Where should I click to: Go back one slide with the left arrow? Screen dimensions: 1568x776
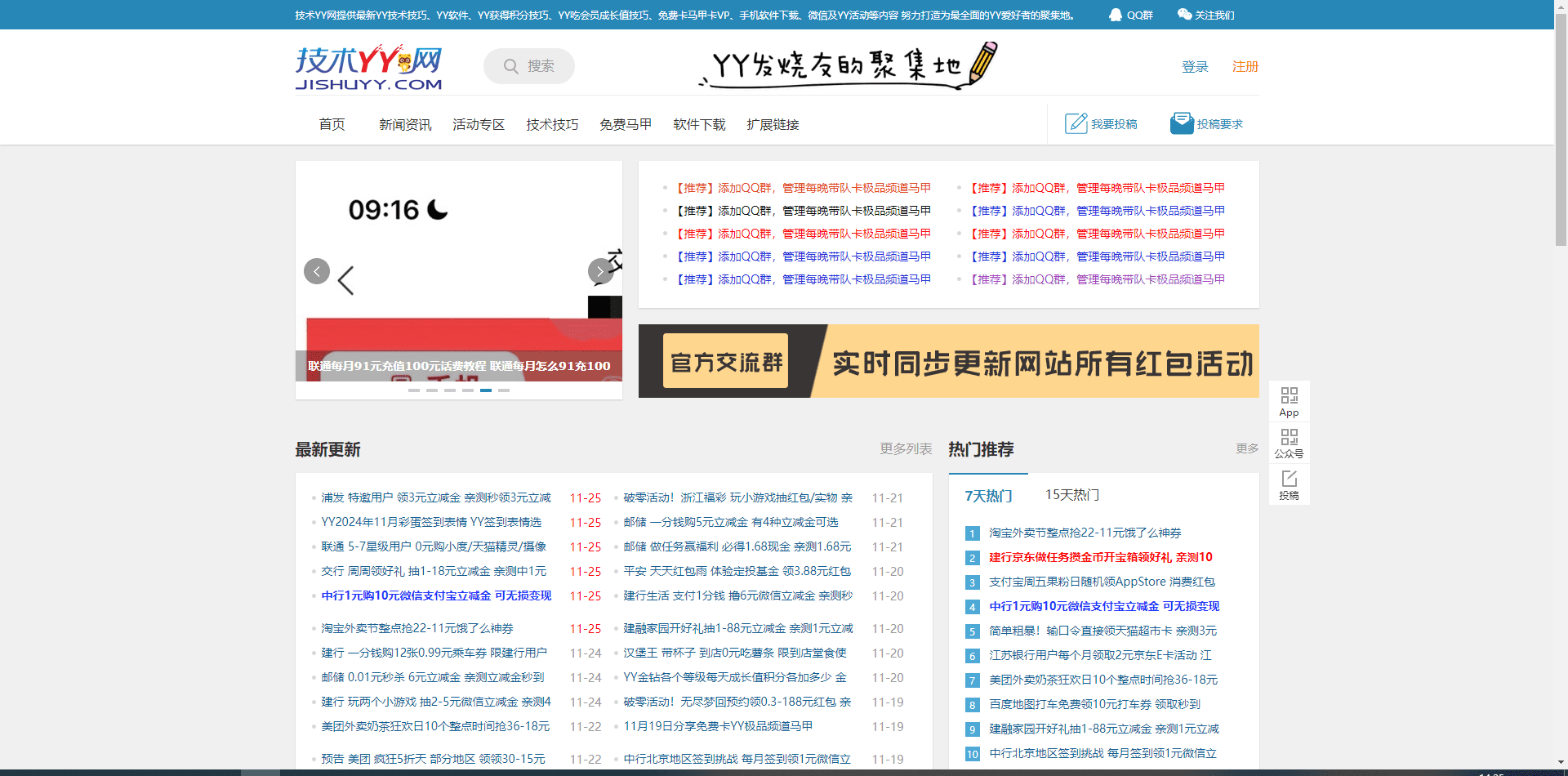(317, 270)
